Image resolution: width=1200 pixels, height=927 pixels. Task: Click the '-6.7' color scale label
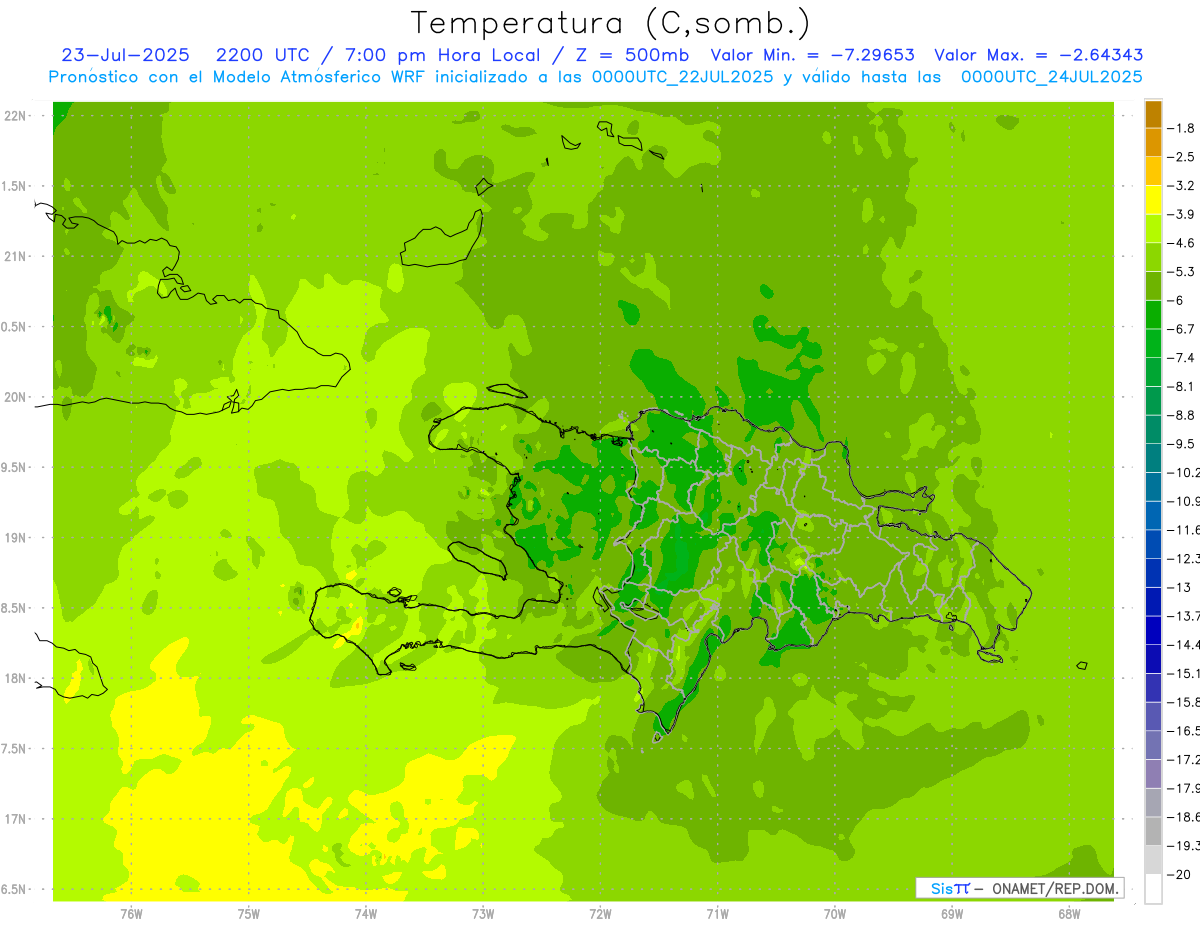click(1180, 329)
